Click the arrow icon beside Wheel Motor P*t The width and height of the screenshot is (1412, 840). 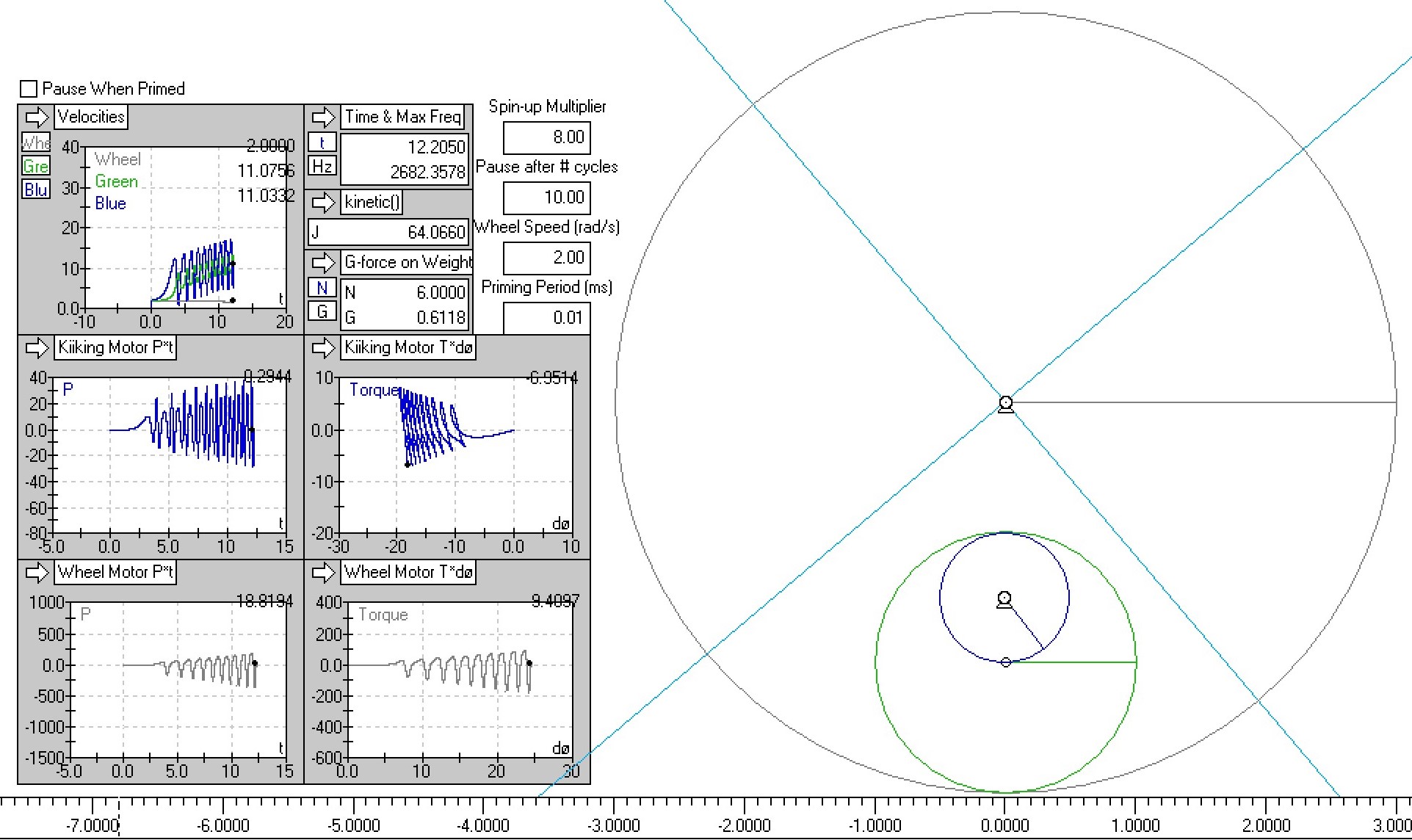37,572
